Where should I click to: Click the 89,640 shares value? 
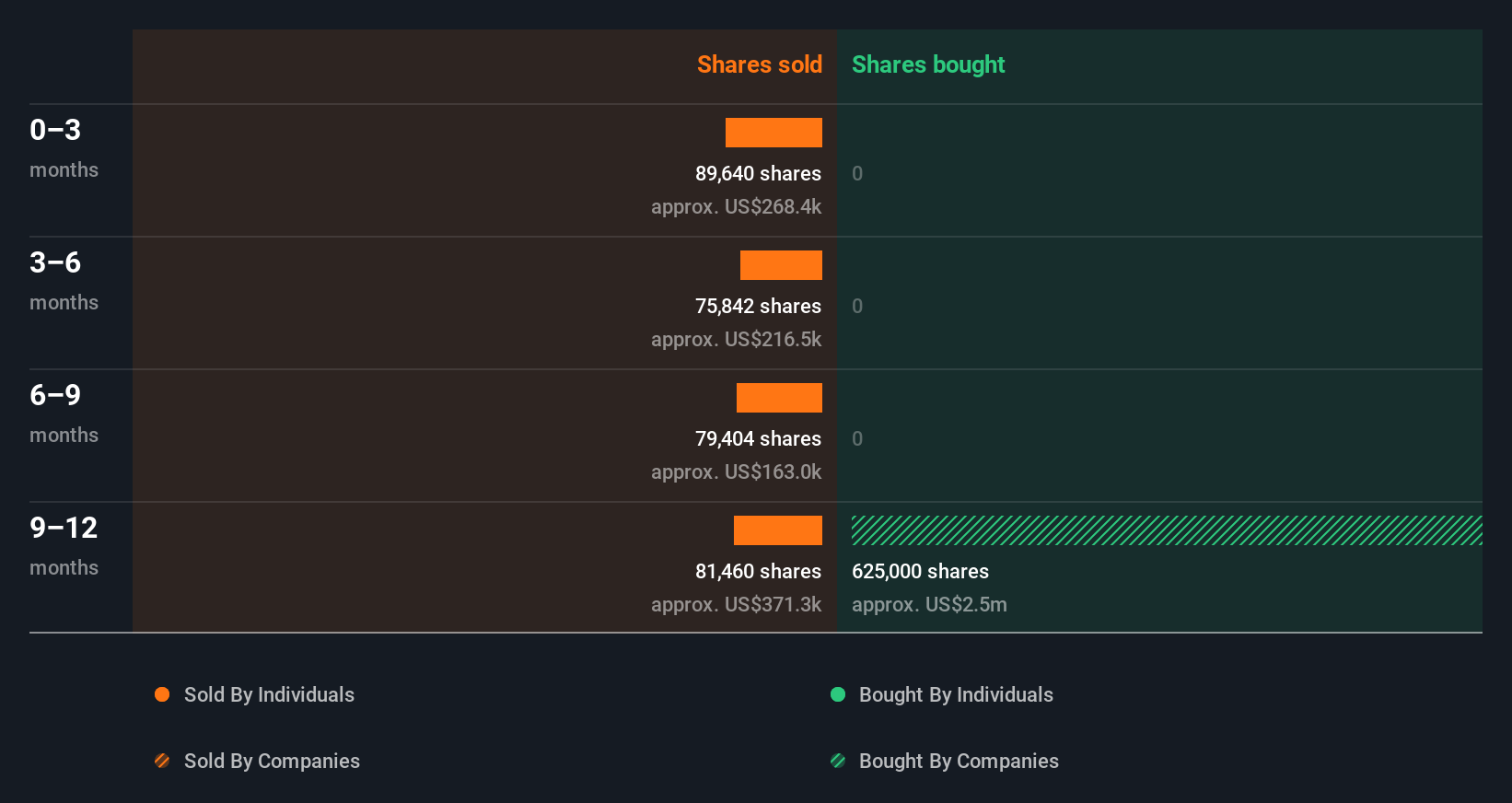(758, 173)
